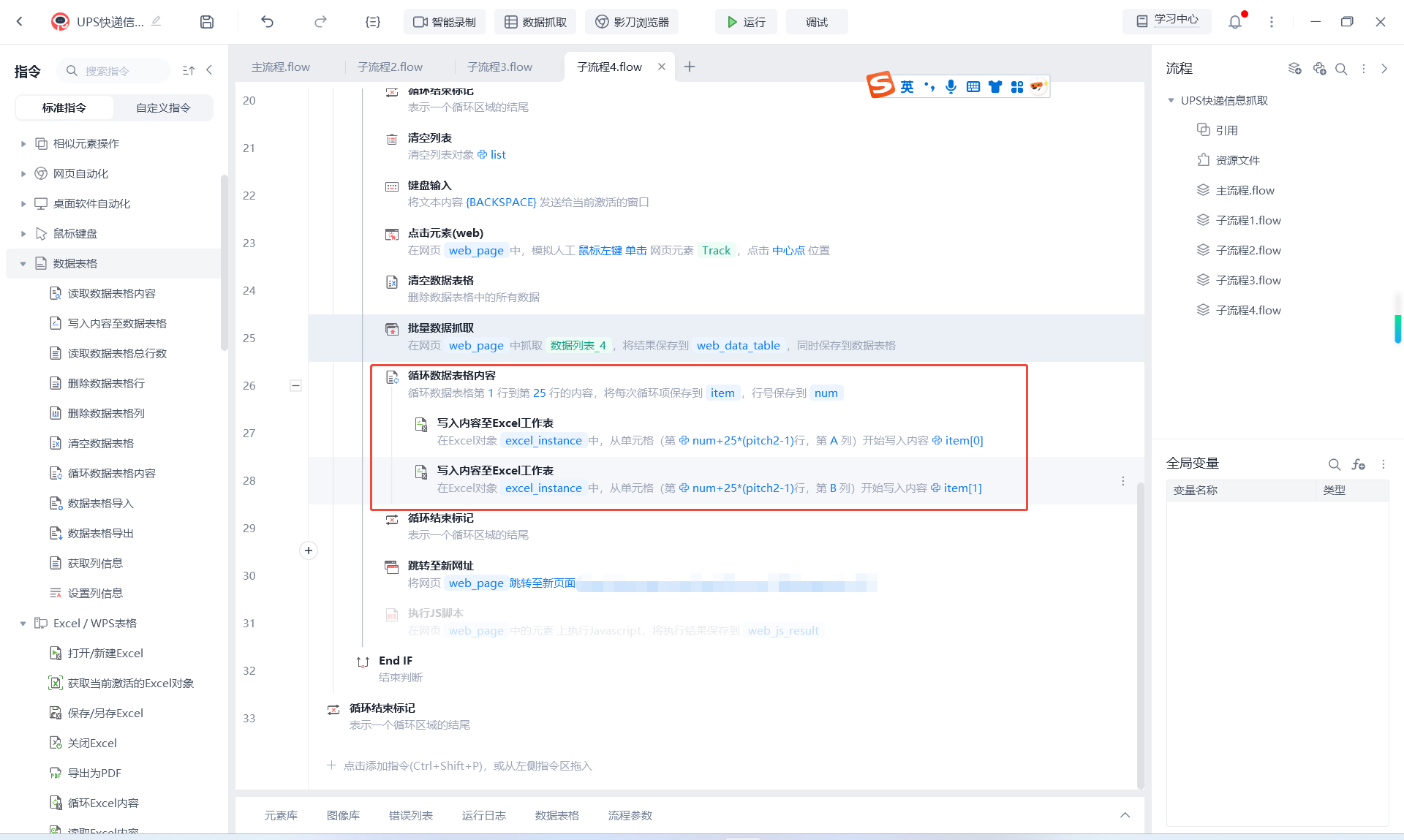This screenshot has width=1404, height=840.
Task: Open Sogou toolbox grid icon
Action: tap(1017, 86)
